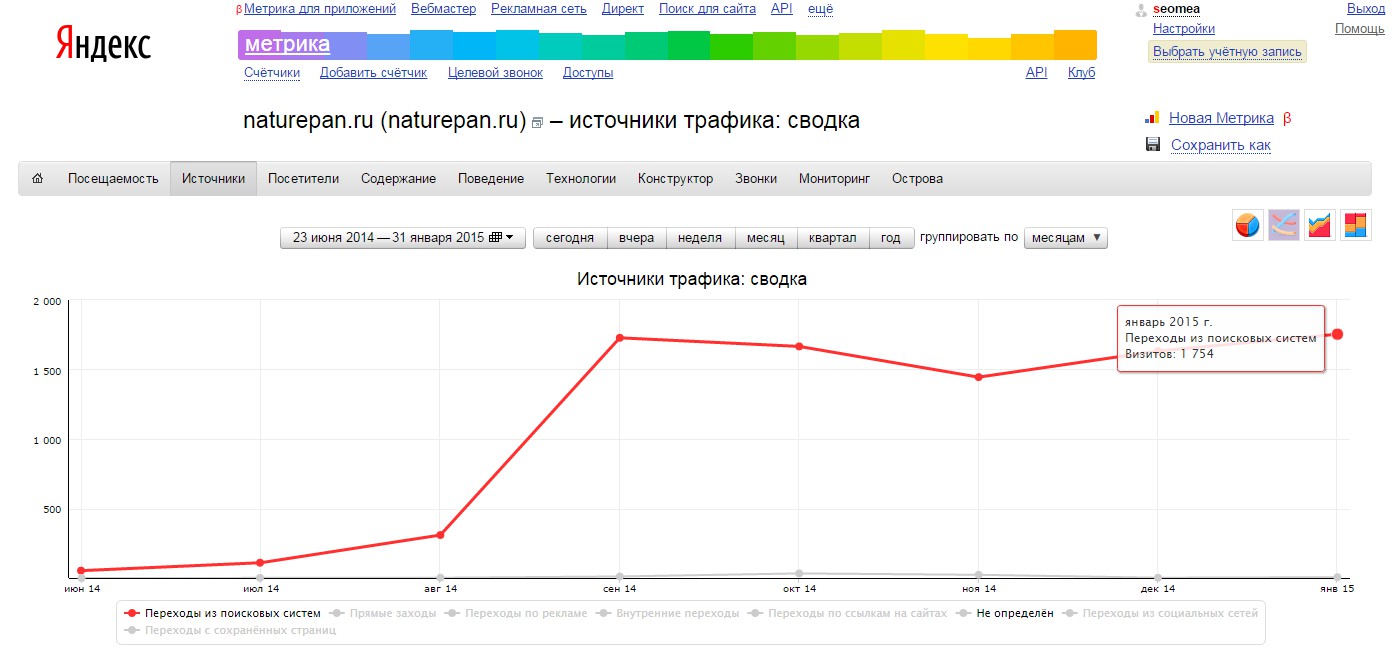1395x657 pixels.
Task: Toggle Переходы по рекламе legend series
Action: coord(516,613)
